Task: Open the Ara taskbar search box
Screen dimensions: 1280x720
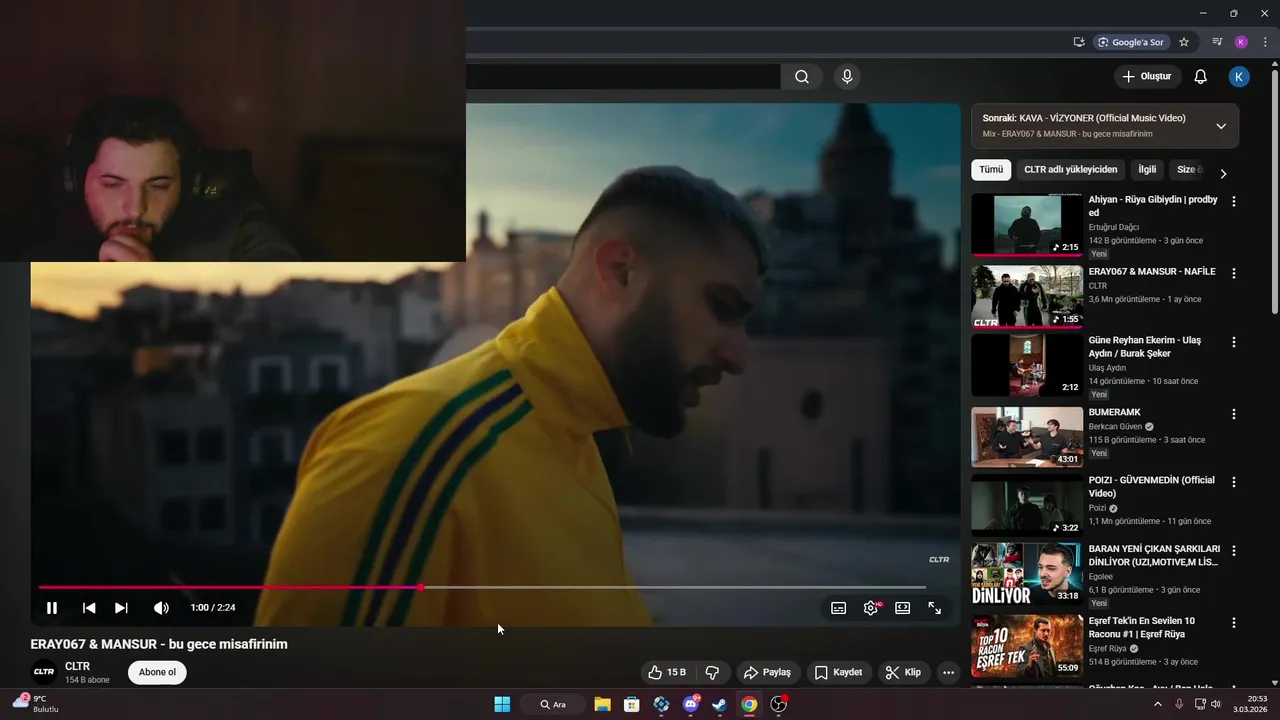Action: [x=553, y=704]
